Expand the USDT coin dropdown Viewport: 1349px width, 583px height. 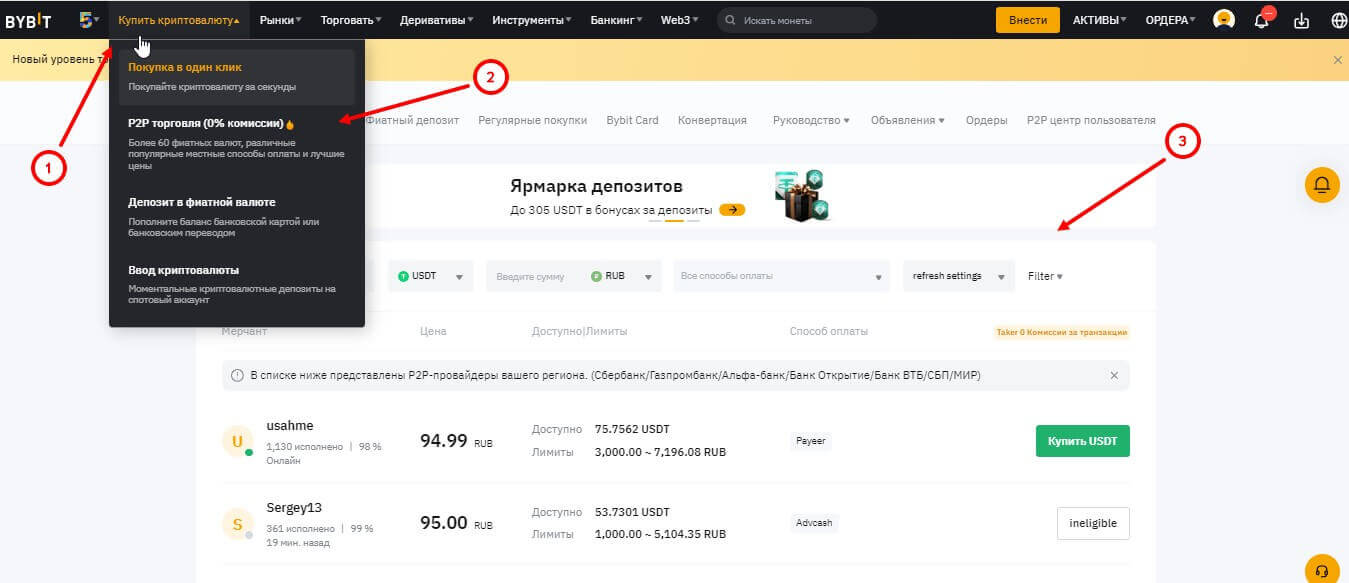click(x=431, y=276)
